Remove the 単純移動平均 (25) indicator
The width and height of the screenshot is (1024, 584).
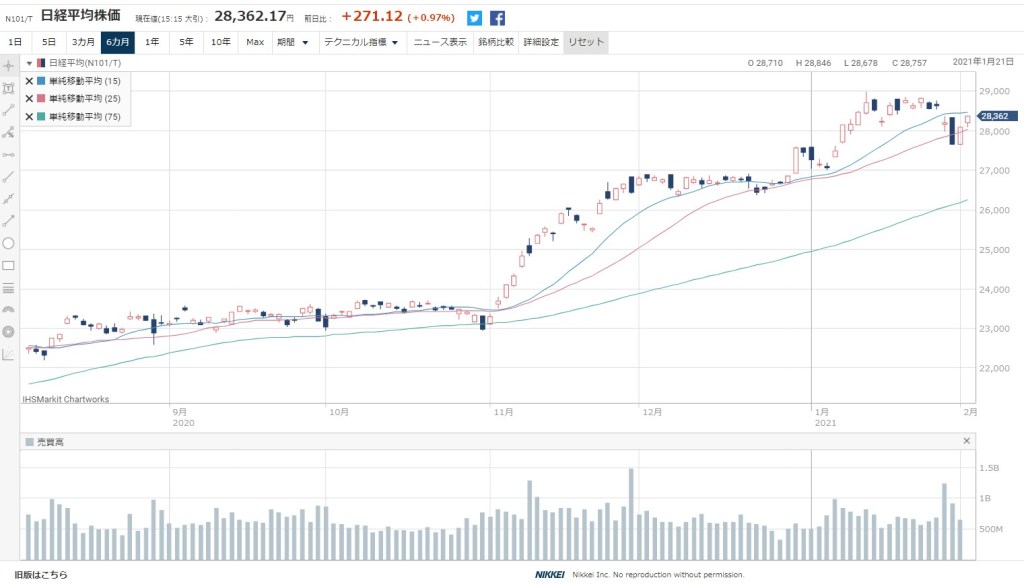[x=29, y=99]
